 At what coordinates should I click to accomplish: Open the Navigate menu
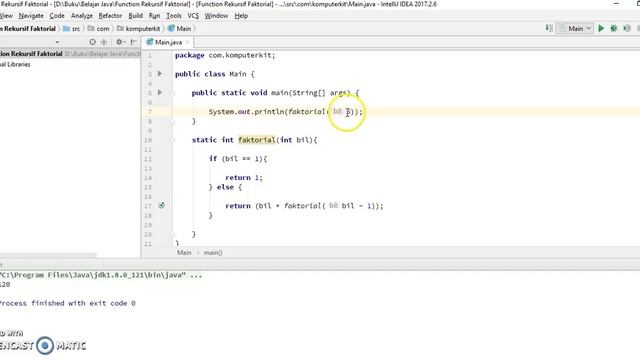[x=31, y=16]
